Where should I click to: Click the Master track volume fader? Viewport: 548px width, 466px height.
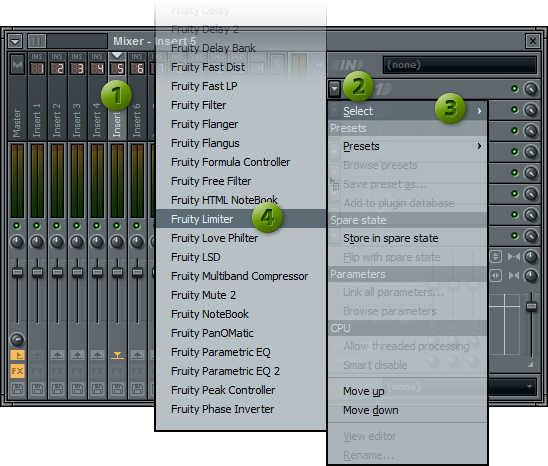click(x=17, y=272)
